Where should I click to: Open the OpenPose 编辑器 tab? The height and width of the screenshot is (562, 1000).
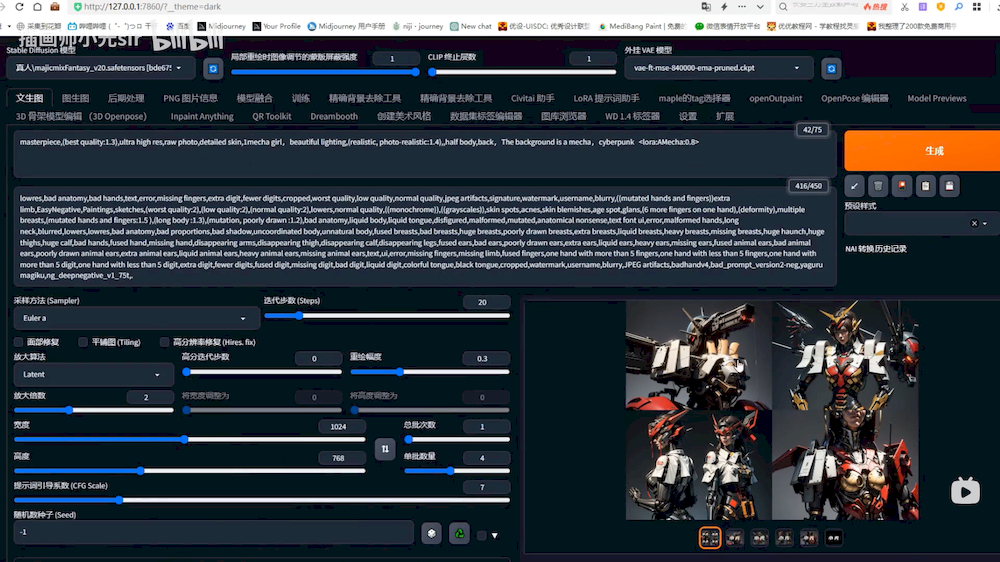click(854, 98)
